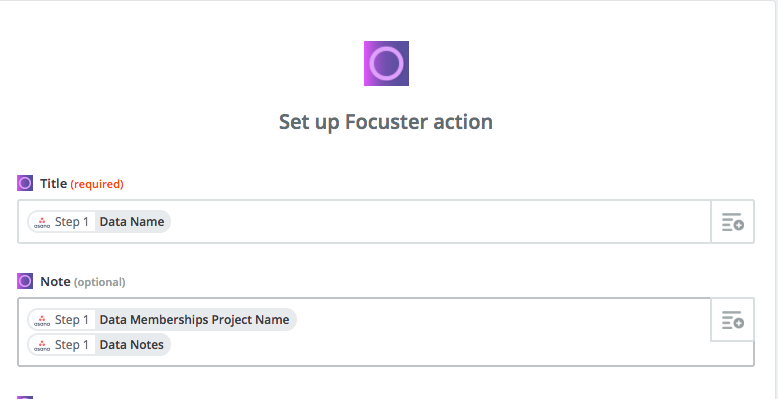Select the Data Name field pill
Viewport: 778px width, 399px height.
[99, 221]
